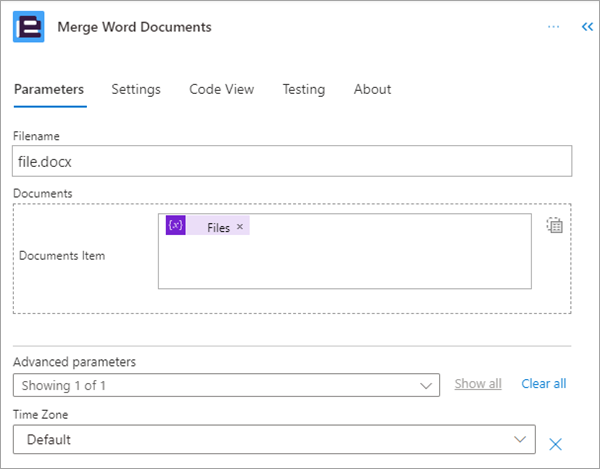Viewport: 600px width, 469px height.
Task: Expand the Advanced parameters dropdown
Action: point(227,385)
